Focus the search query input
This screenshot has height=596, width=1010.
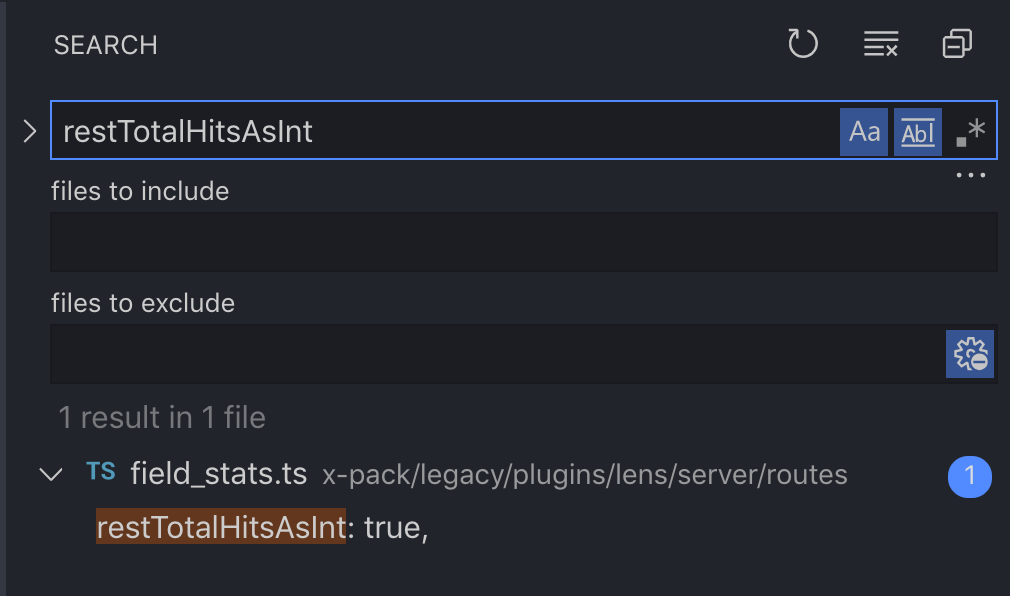pyautogui.click(x=440, y=131)
